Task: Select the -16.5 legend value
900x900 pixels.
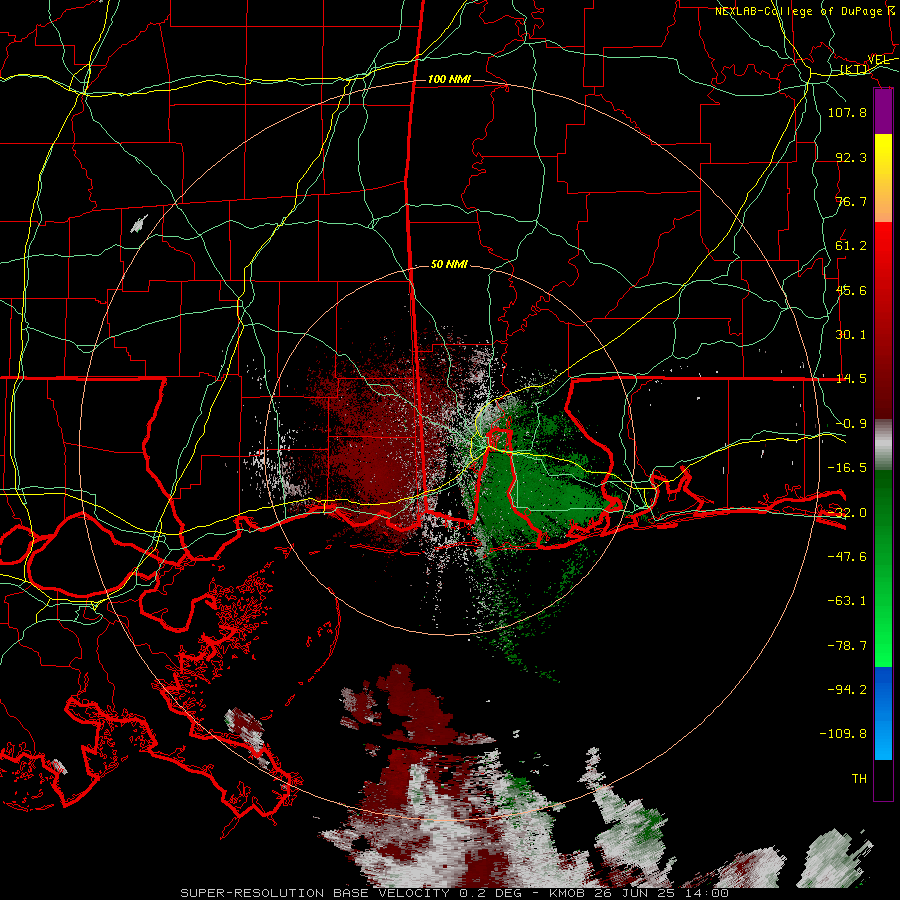Action: pos(847,468)
